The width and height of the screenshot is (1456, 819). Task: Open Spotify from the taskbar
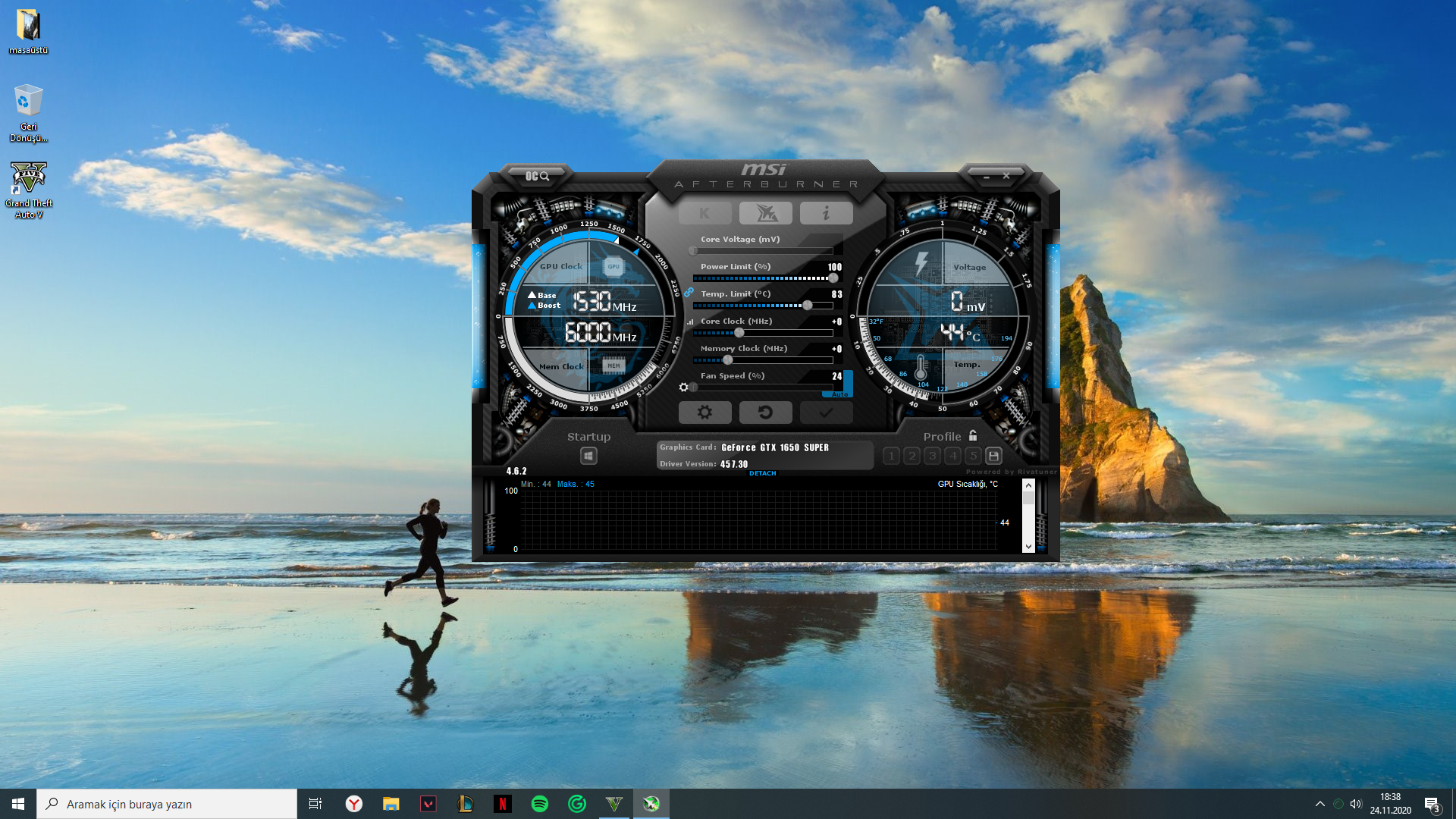pyautogui.click(x=540, y=804)
